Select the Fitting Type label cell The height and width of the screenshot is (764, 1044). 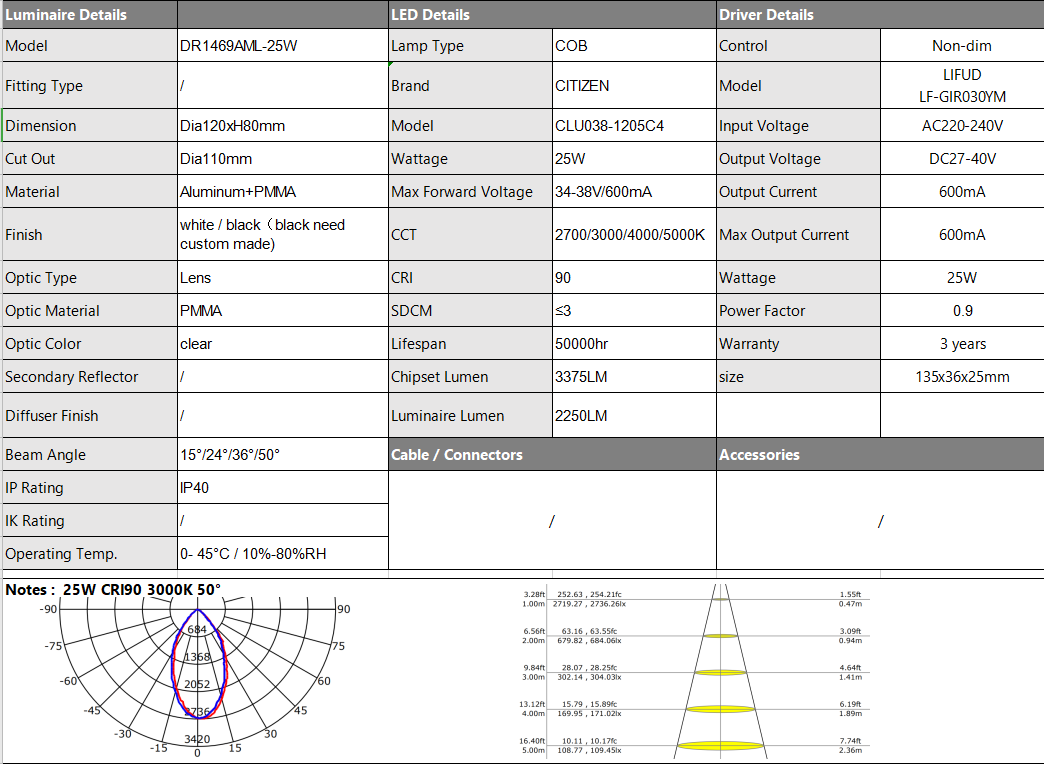click(x=90, y=85)
